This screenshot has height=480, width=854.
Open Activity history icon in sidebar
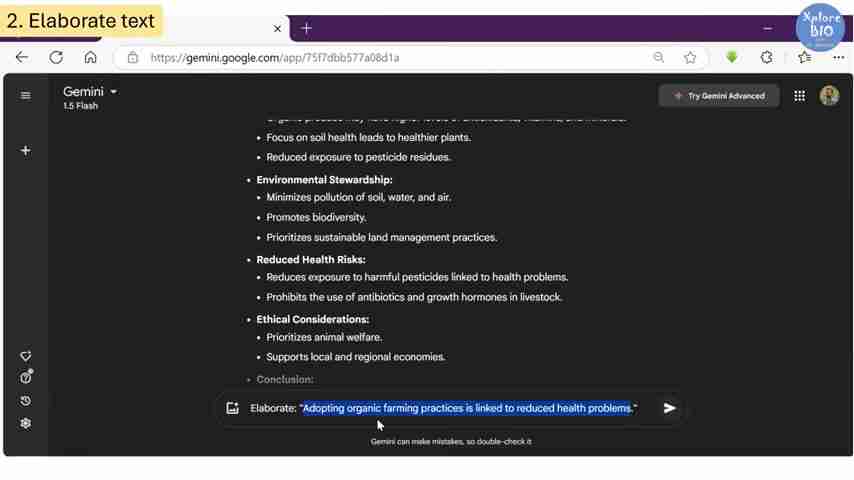tap(26, 401)
